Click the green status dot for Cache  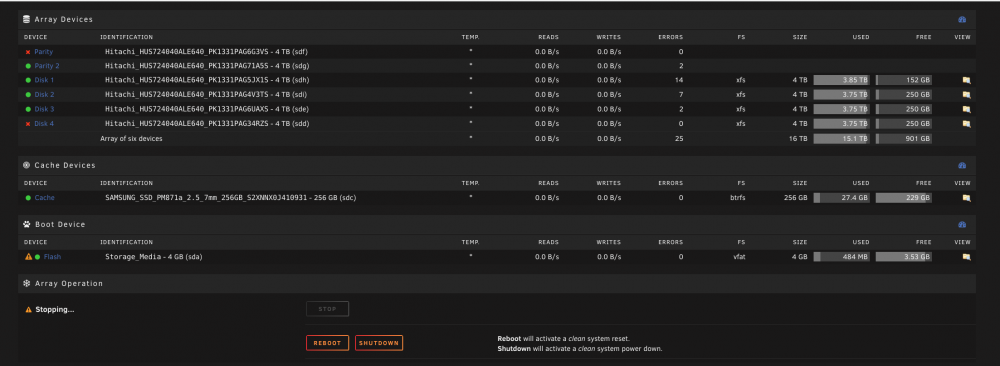(27, 198)
